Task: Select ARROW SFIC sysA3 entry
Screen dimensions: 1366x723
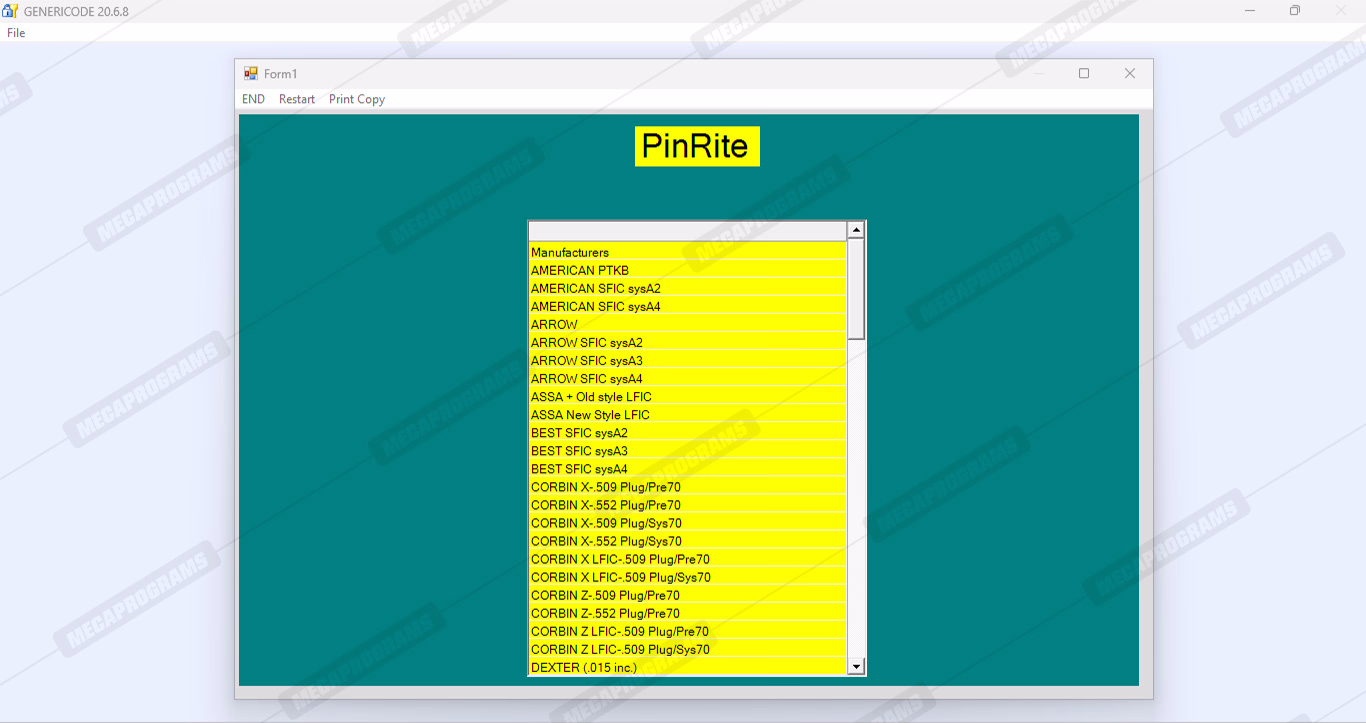Action: 587,361
